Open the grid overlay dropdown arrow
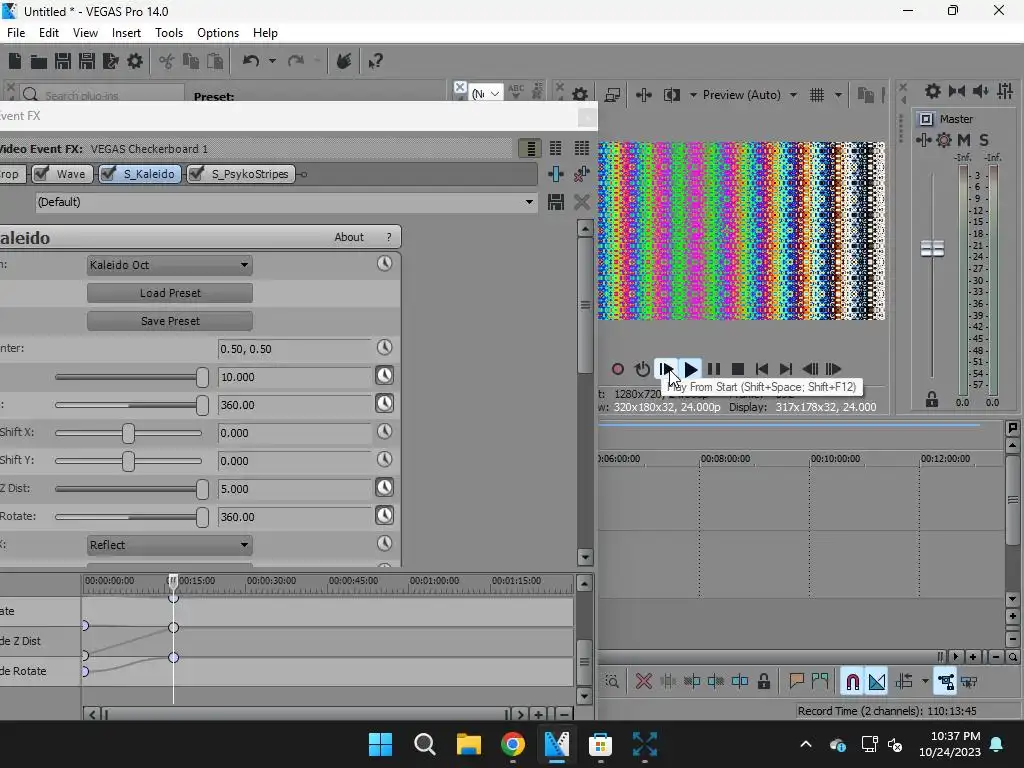 click(839, 95)
